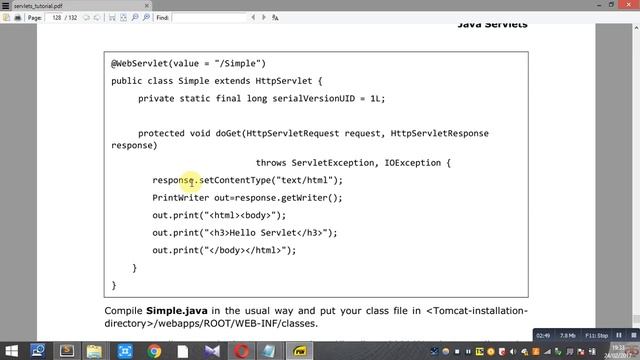Click the scroll up arrow of the document scrollbar
This screenshot has height=360, width=640.
[636, 27]
